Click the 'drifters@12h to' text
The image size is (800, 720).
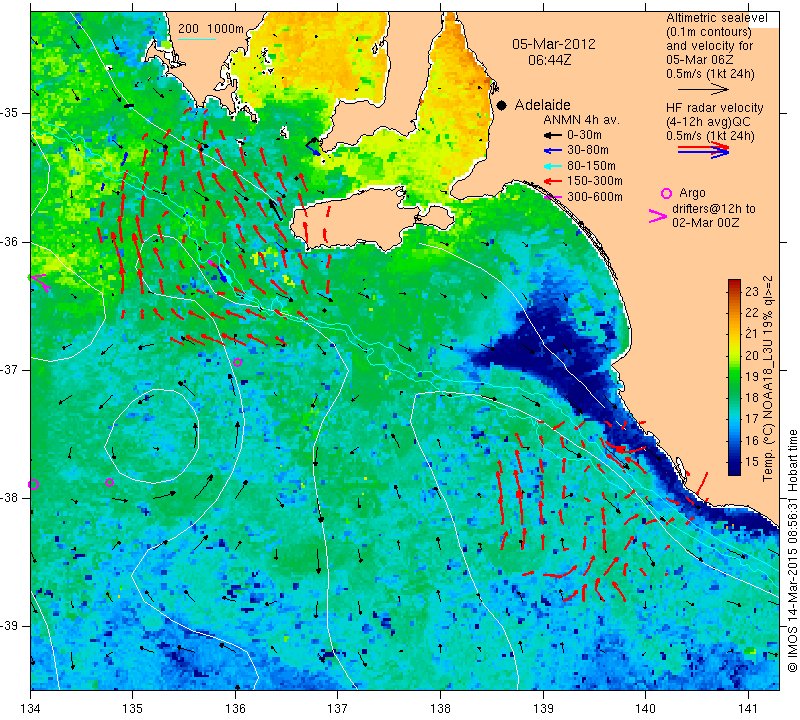(x=713, y=209)
